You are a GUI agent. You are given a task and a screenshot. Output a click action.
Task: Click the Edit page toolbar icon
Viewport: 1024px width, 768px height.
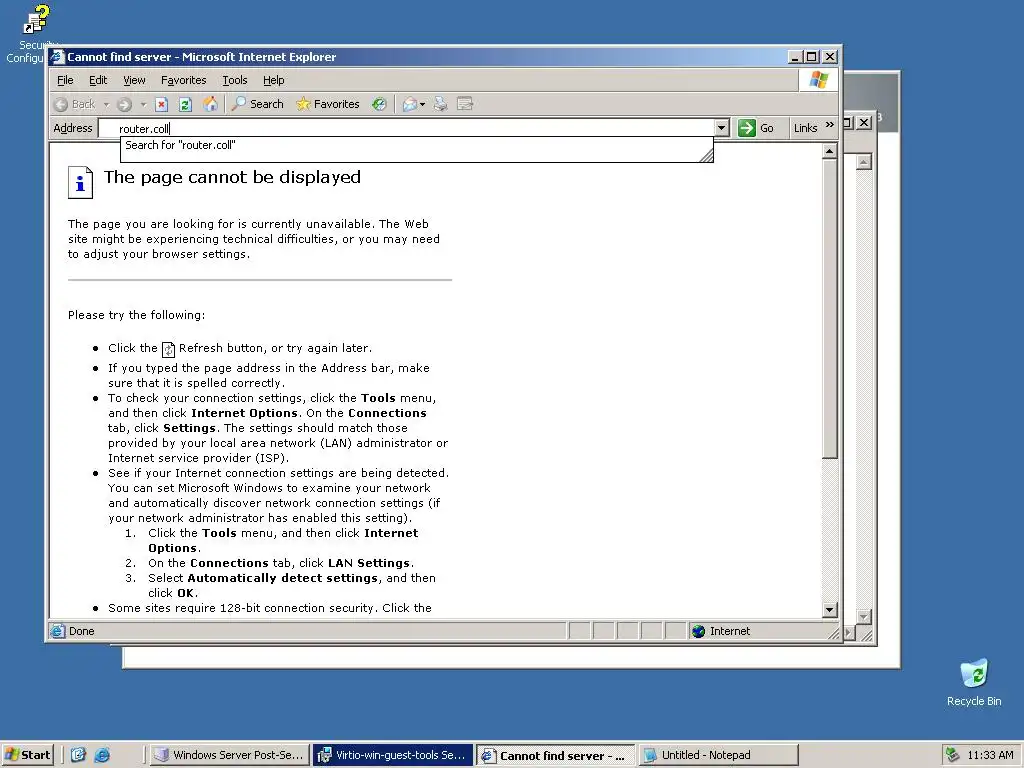point(465,104)
